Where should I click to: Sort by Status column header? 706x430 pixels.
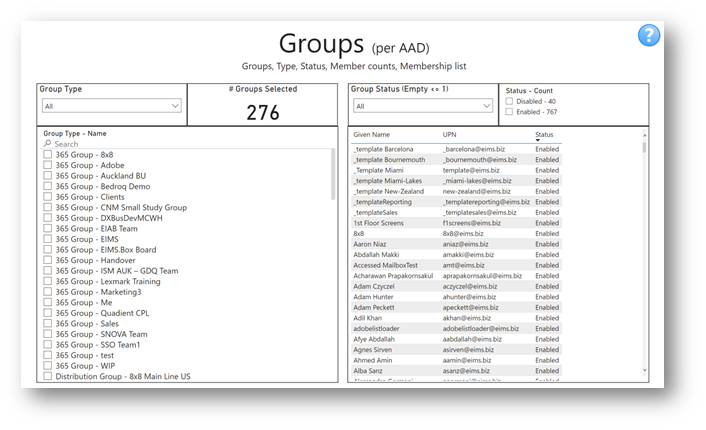(544, 135)
